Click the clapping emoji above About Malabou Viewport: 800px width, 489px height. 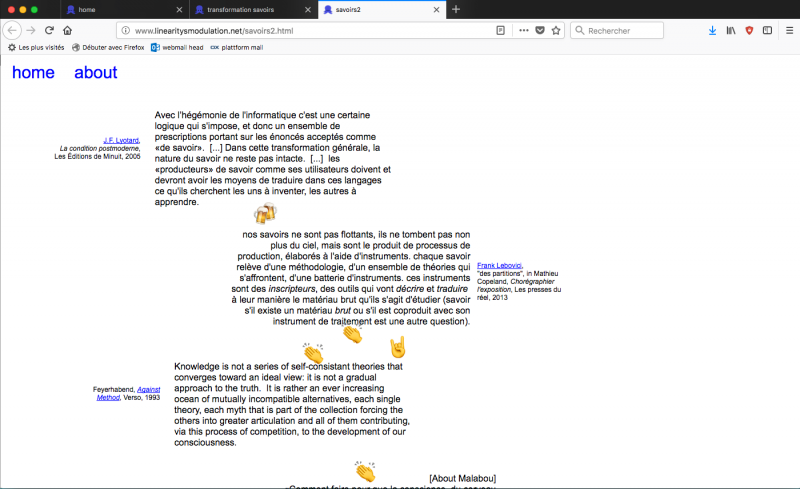tap(365, 472)
